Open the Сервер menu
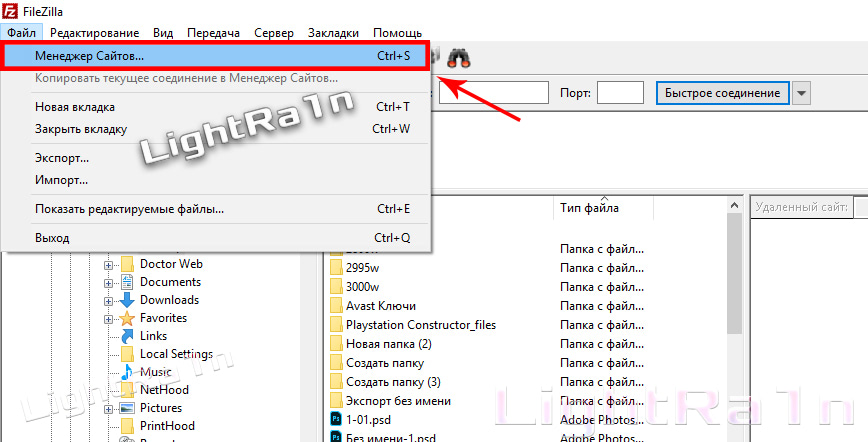Viewport: 868px width, 442px height. (x=274, y=33)
